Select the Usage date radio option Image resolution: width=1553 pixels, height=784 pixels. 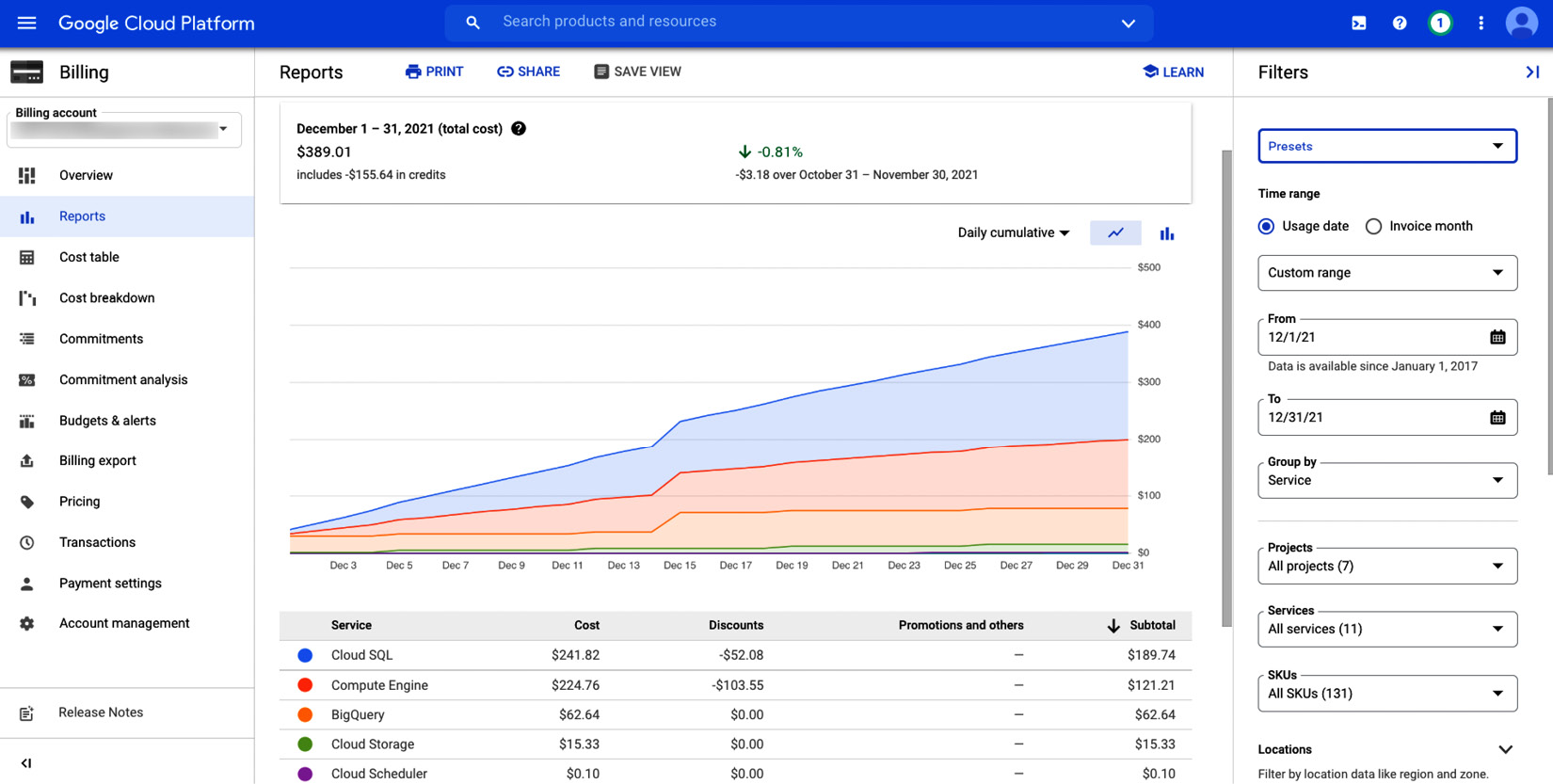(x=1266, y=226)
